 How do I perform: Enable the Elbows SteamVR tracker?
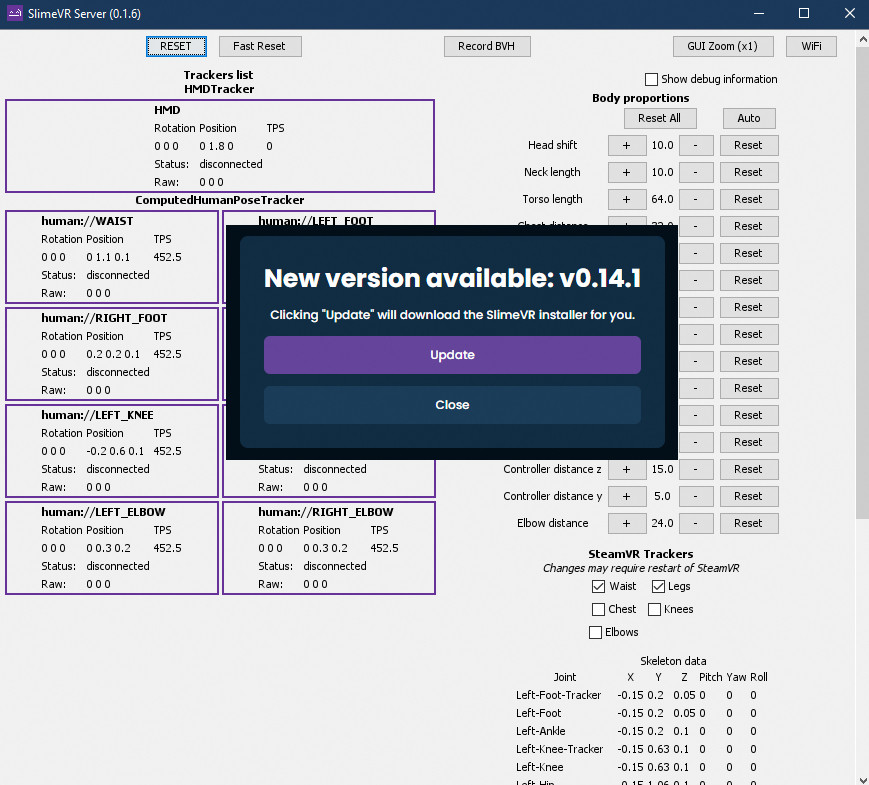click(x=595, y=633)
